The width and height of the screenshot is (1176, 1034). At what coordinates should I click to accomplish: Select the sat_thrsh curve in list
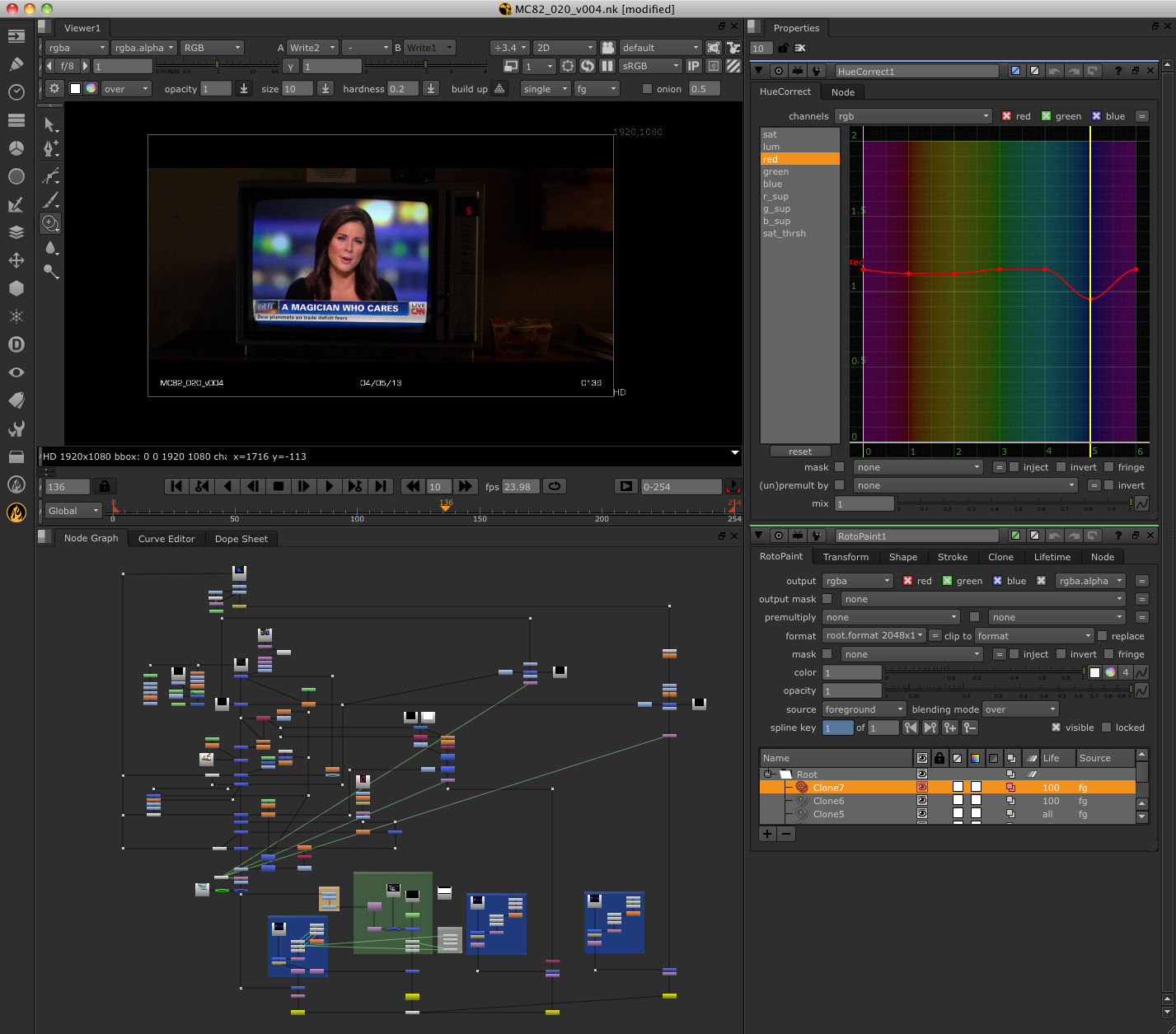[799, 233]
